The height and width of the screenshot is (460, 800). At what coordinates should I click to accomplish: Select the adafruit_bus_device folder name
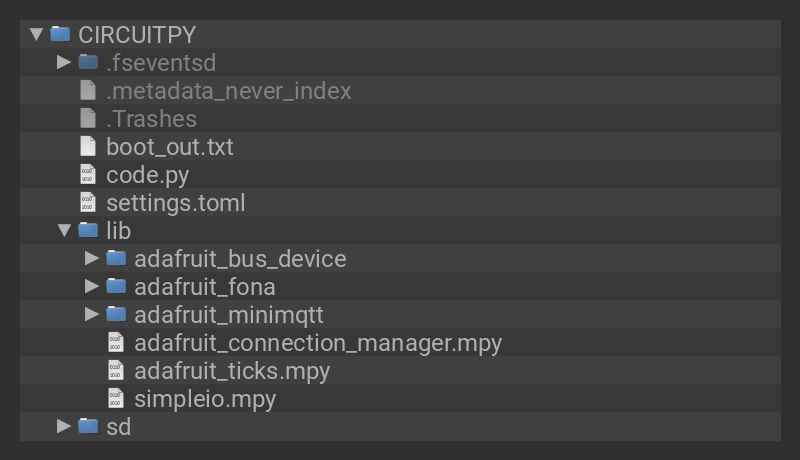pyautogui.click(x=240, y=259)
